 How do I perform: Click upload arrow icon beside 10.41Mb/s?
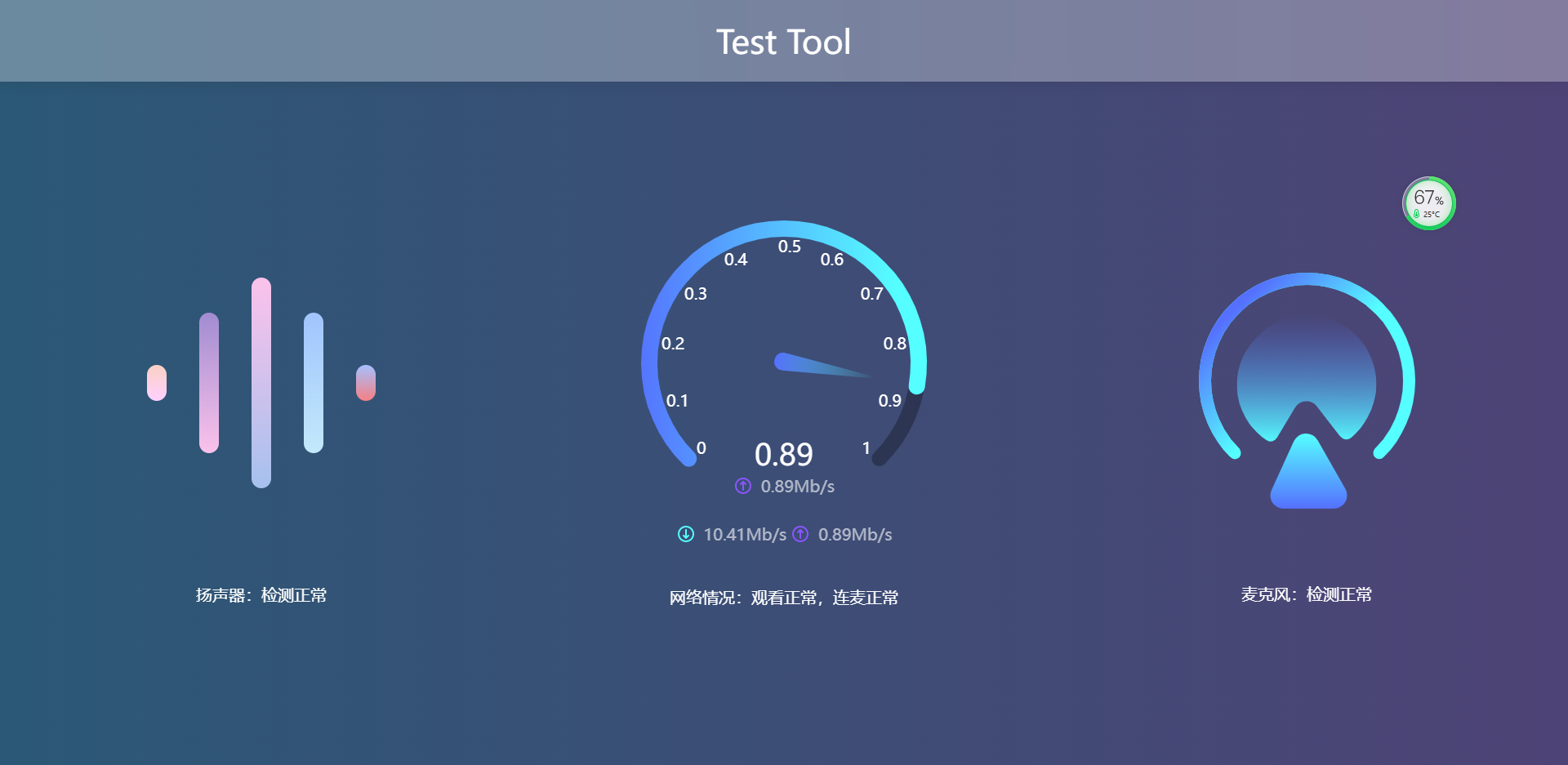pos(800,534)
